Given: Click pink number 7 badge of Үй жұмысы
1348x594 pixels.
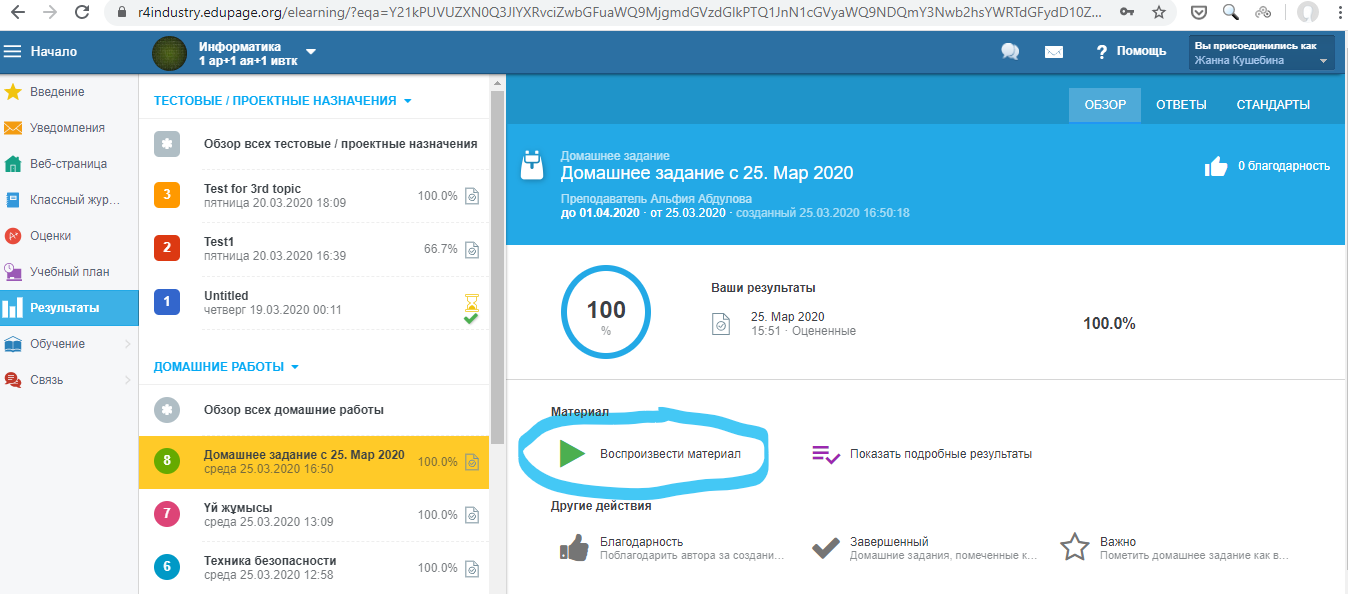Looking at the screenshot, I should [x=167, y=514].
